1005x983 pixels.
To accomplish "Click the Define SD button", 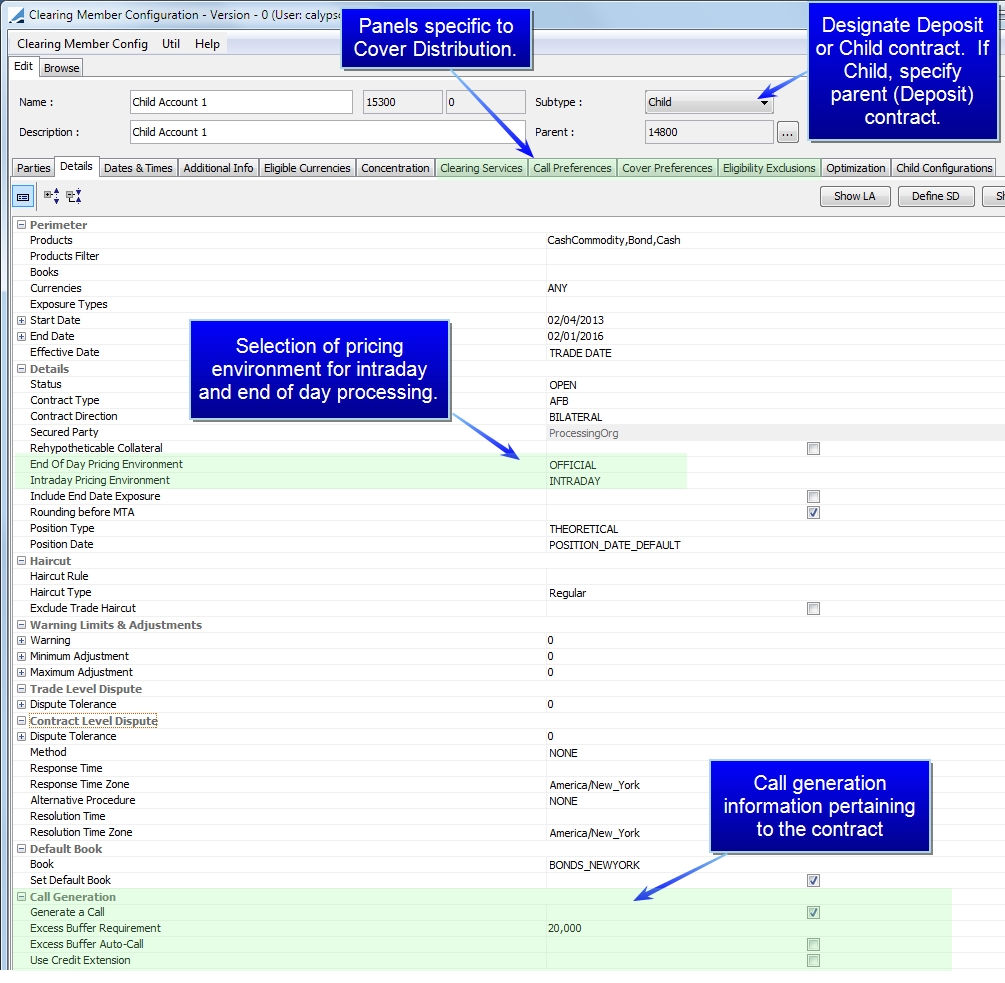I will tap(936, 196).
